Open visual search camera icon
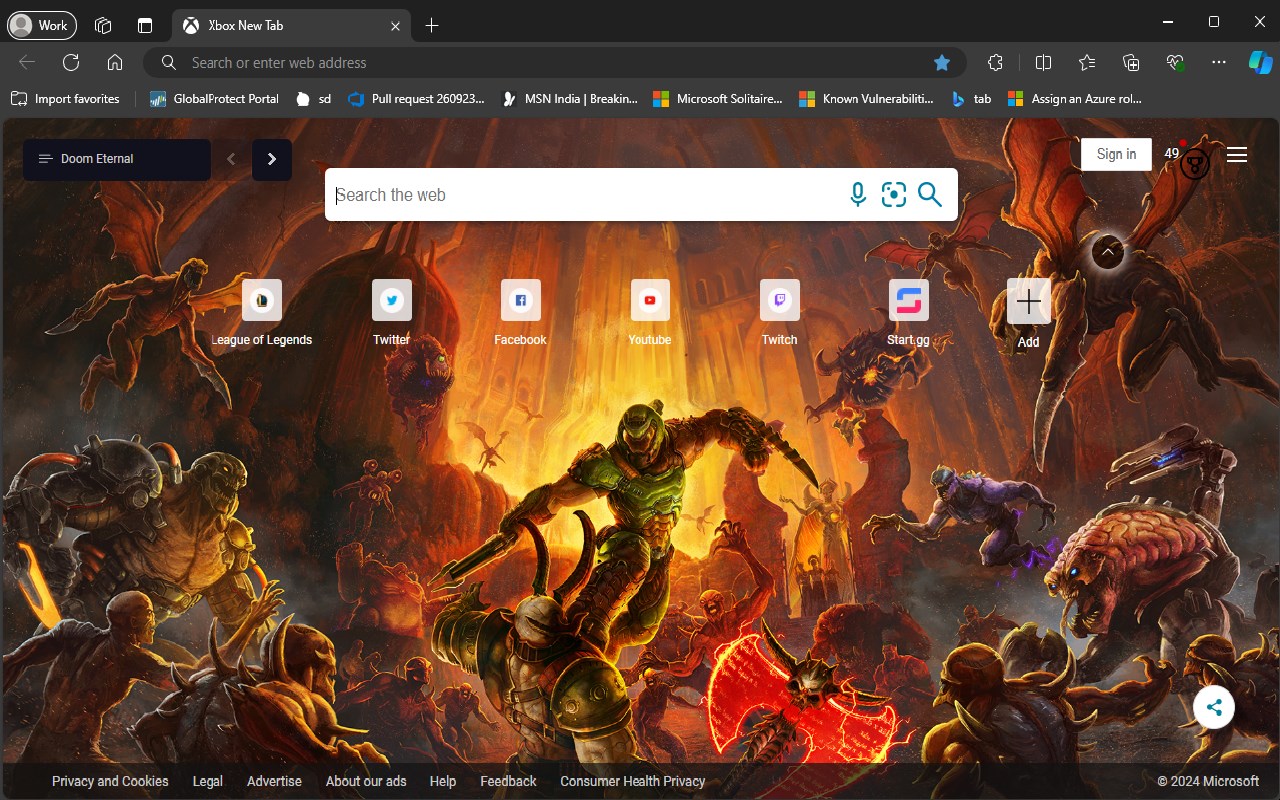This screenshot has height=800, width=1280. coord(894,194)
